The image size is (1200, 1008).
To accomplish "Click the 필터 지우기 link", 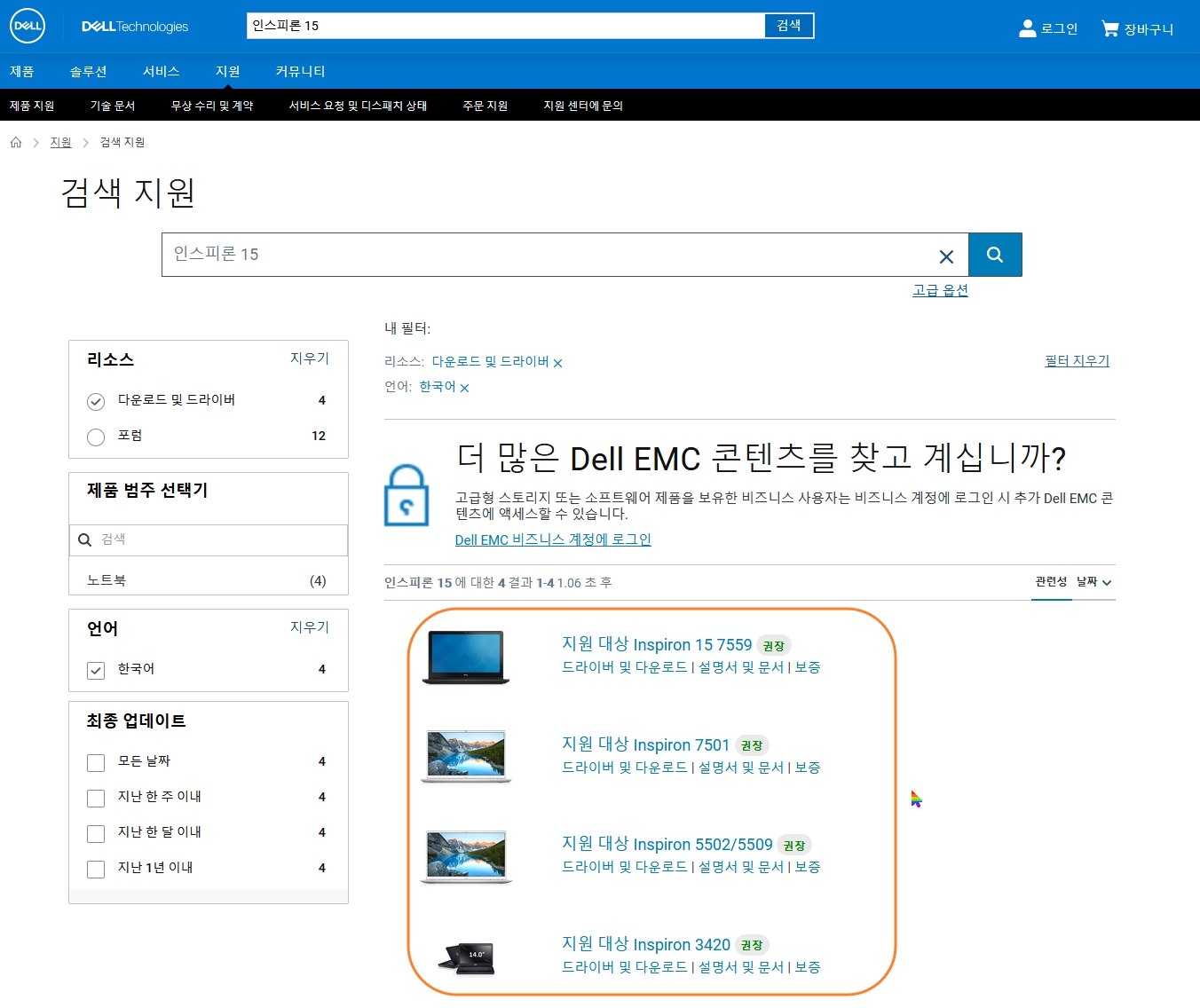I will point(1076,360).
